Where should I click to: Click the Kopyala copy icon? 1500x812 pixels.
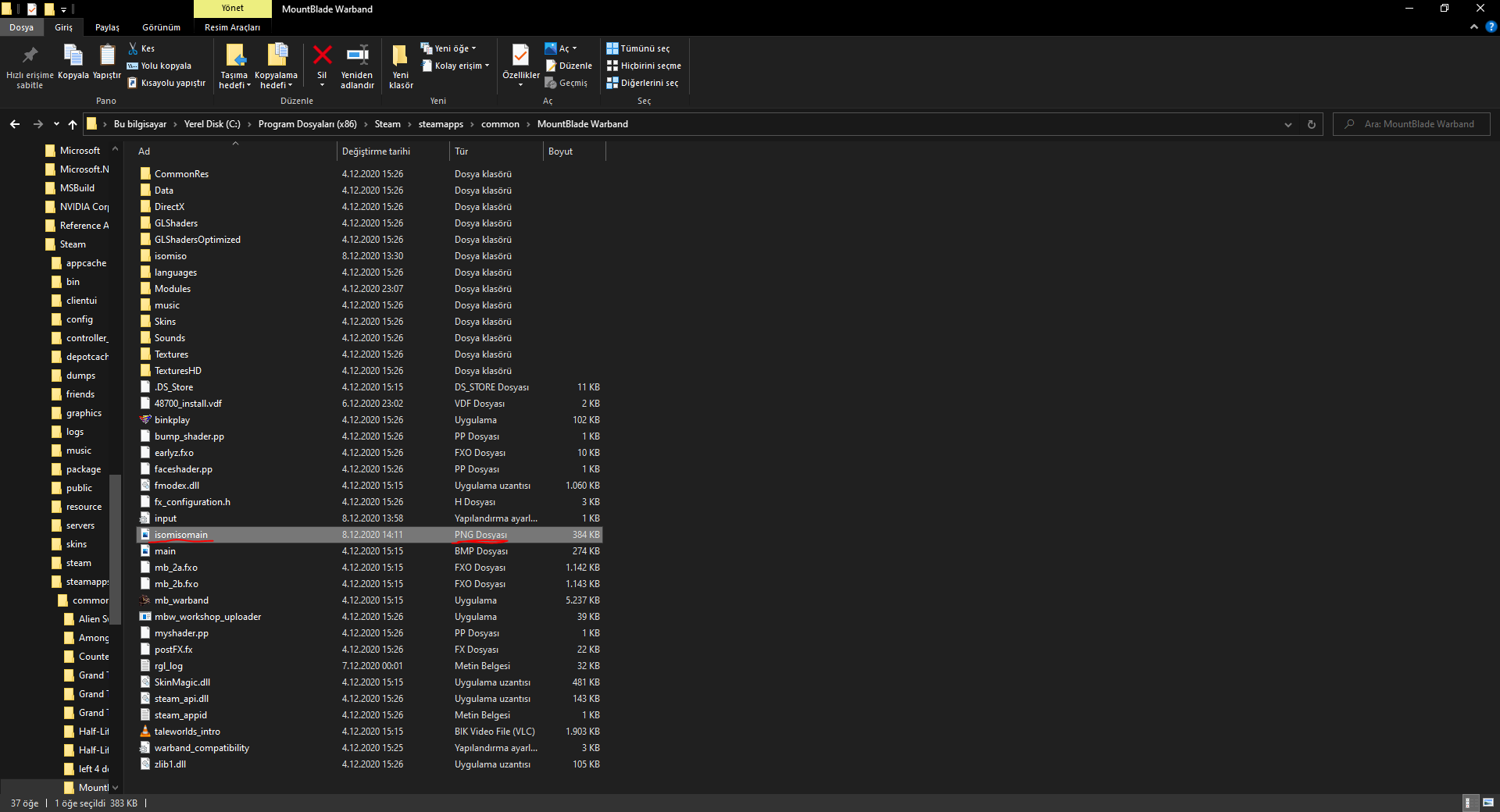(73, 62)
